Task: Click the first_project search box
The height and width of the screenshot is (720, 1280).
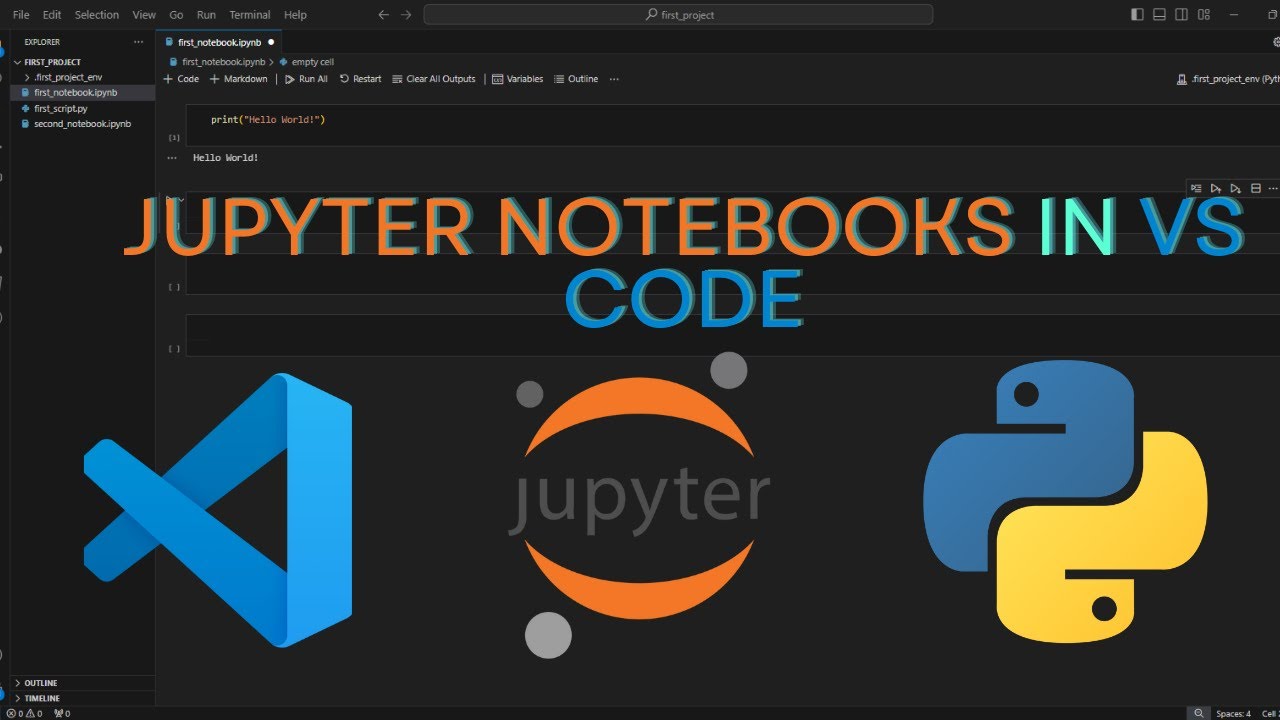Action: [678, 15]
